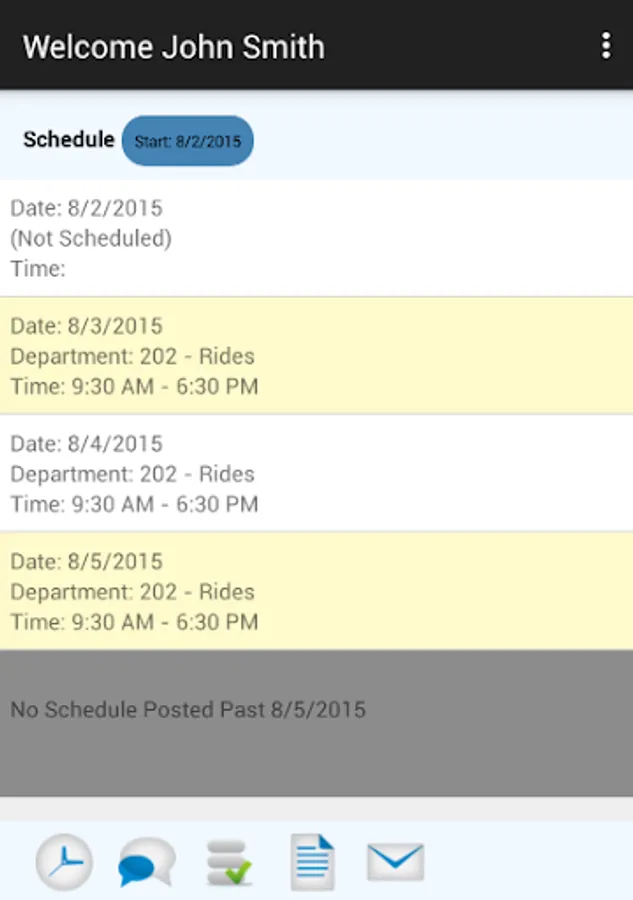Tap the Department line under 8/5/2015
This screenshot has width=633, height=900.
(x=132, y=592)
